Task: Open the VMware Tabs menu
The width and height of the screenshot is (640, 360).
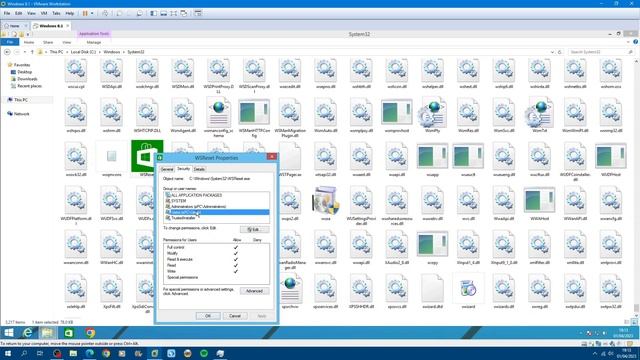Action: (x=56, y=13)
